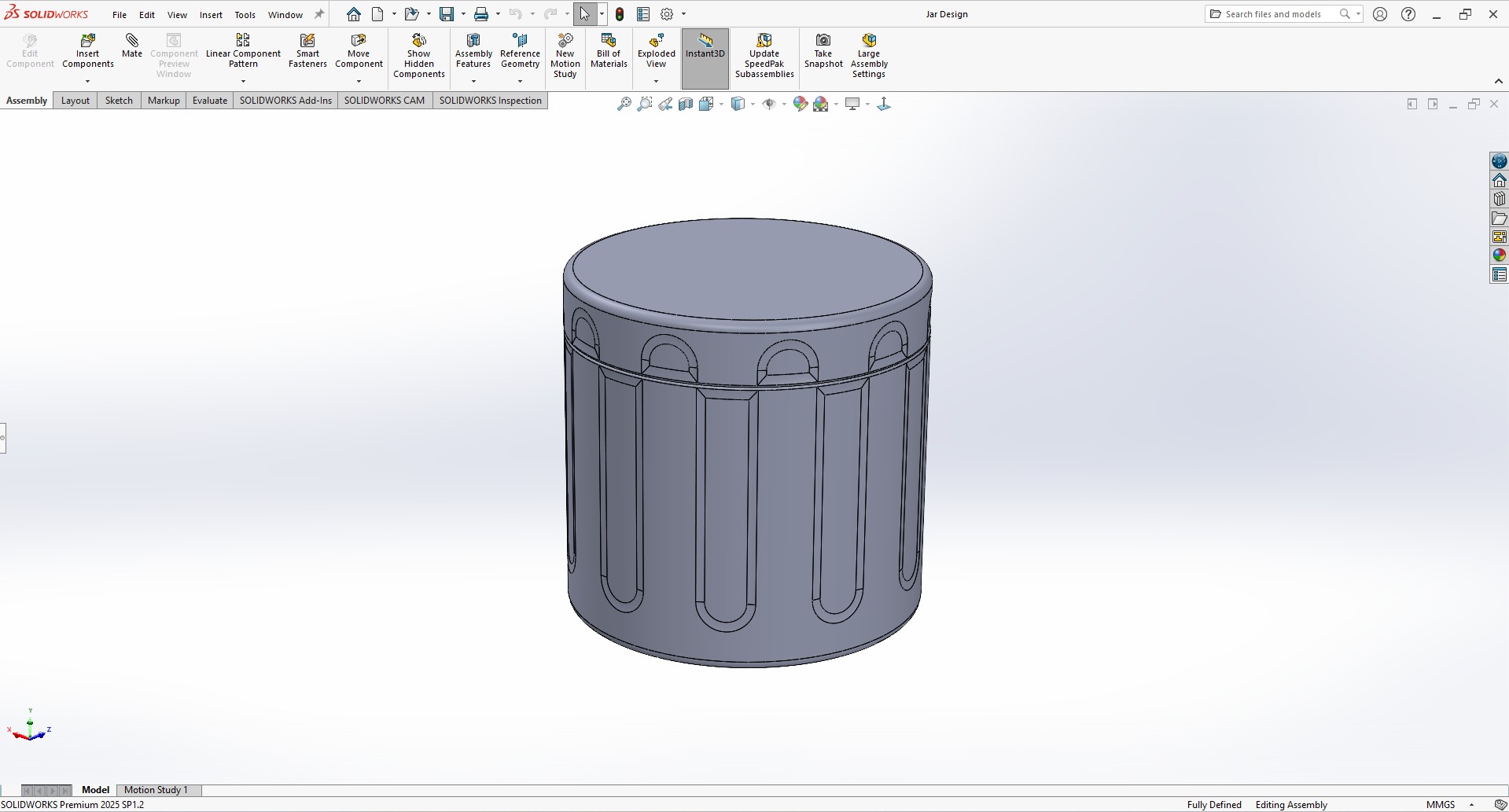Click Take Snapshot camera icon
Viewport: 1509px width, 812px height.
(x=823, y=41)
